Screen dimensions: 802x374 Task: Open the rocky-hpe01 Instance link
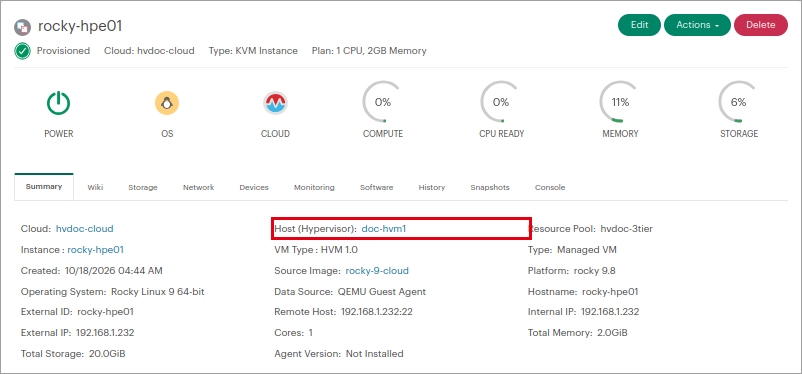tap(95, 250)
